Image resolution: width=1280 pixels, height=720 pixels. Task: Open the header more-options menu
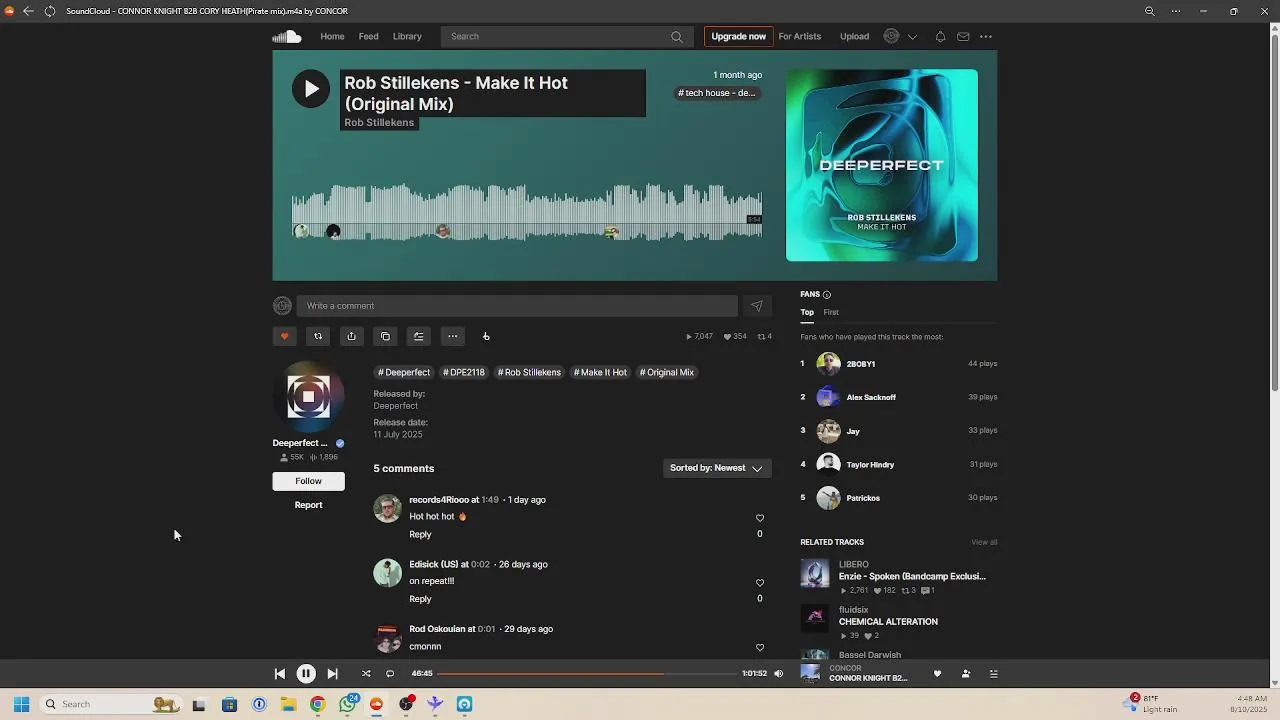point(986,37)
